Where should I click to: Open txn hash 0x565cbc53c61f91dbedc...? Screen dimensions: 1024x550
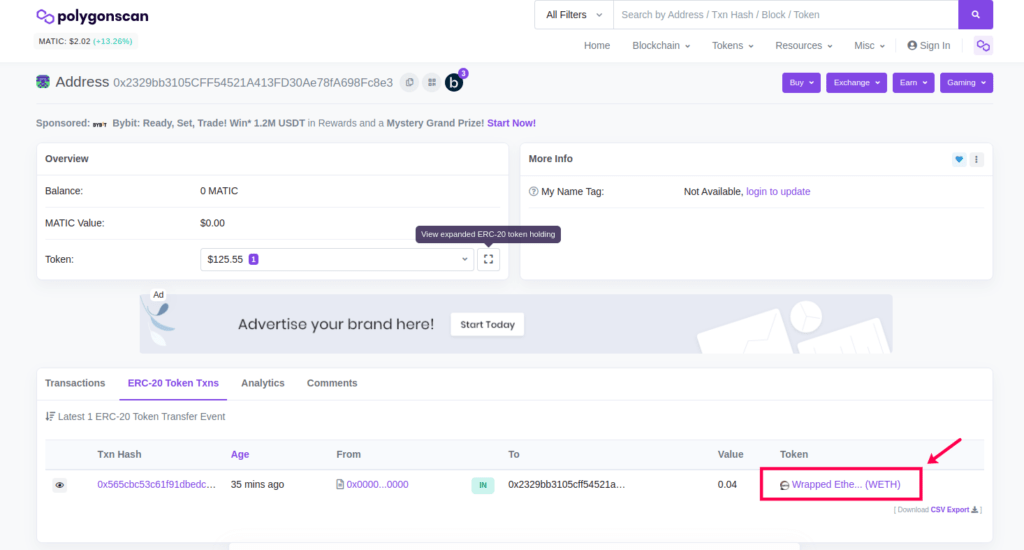click(156, 485)
